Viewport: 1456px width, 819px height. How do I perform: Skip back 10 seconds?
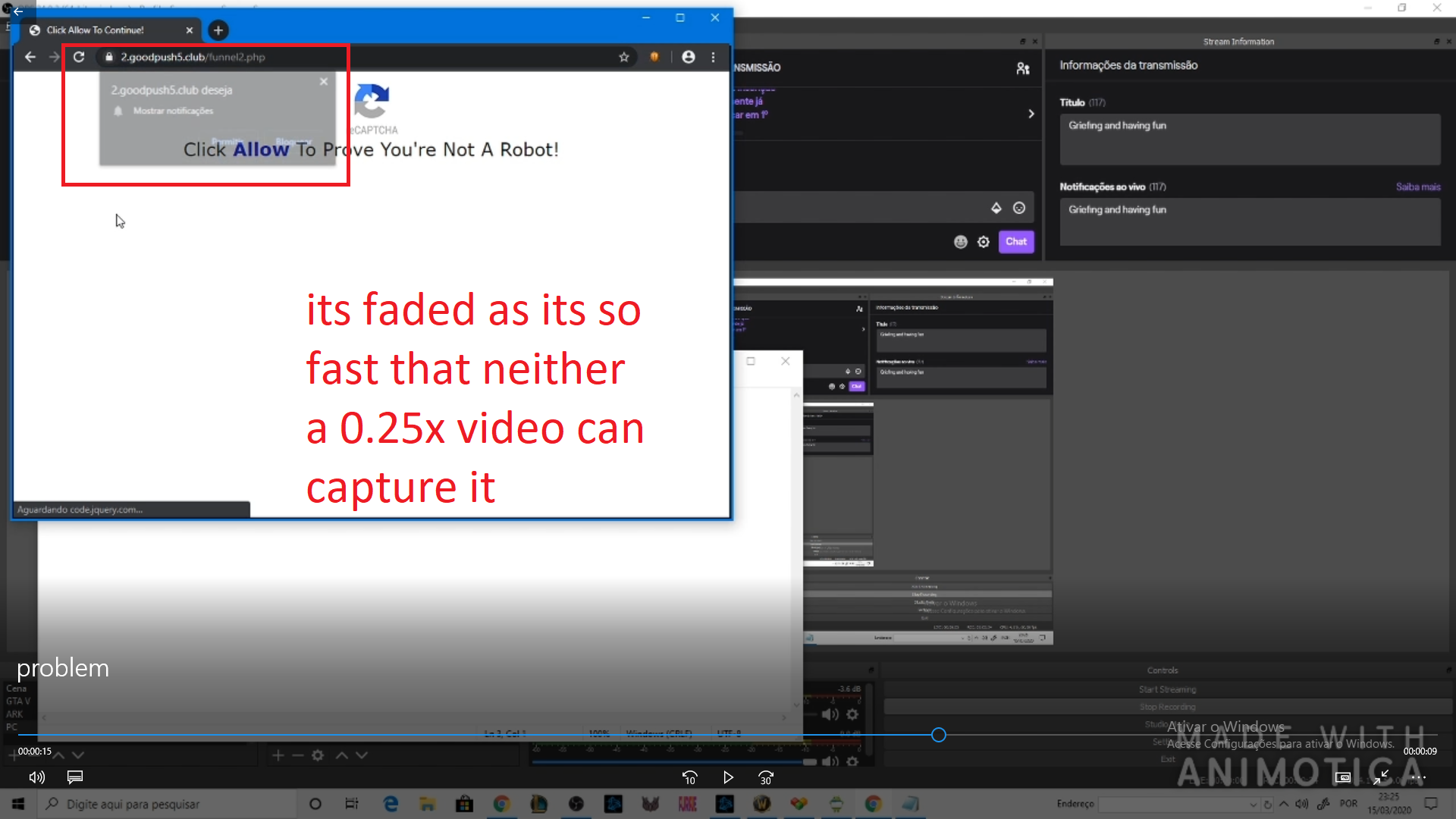689,778
